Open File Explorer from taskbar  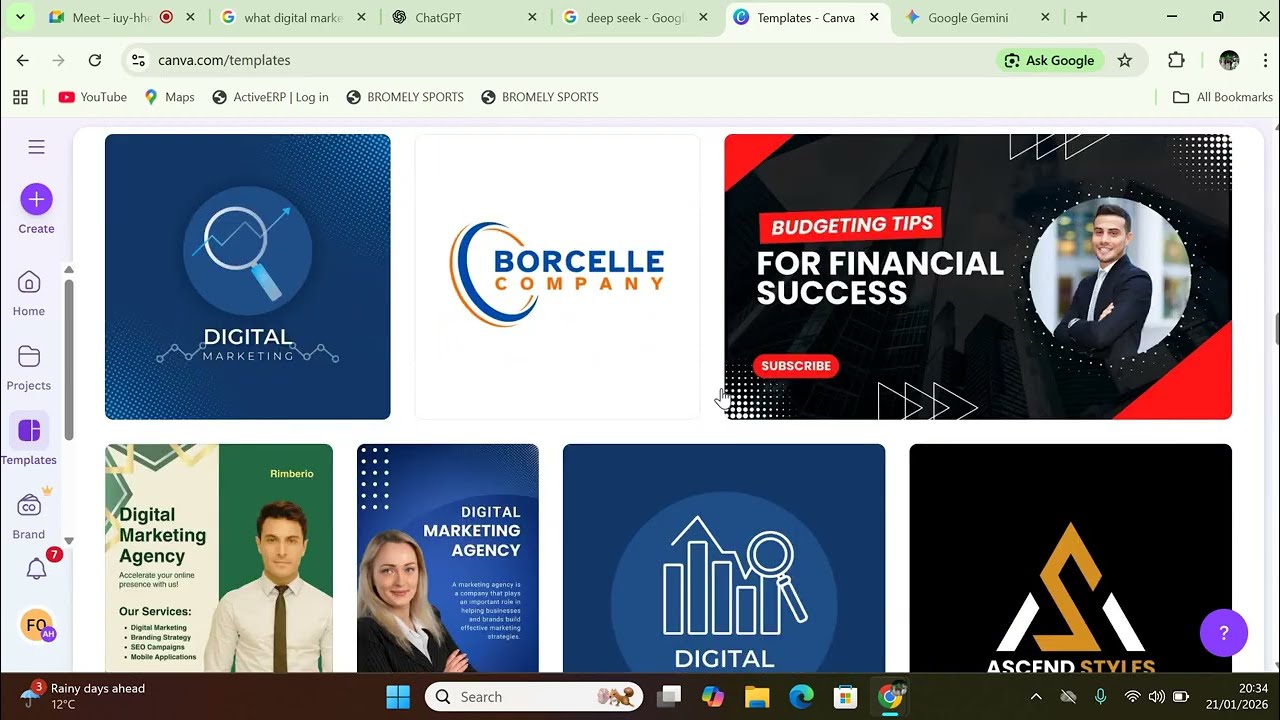[x=757, y=697]
